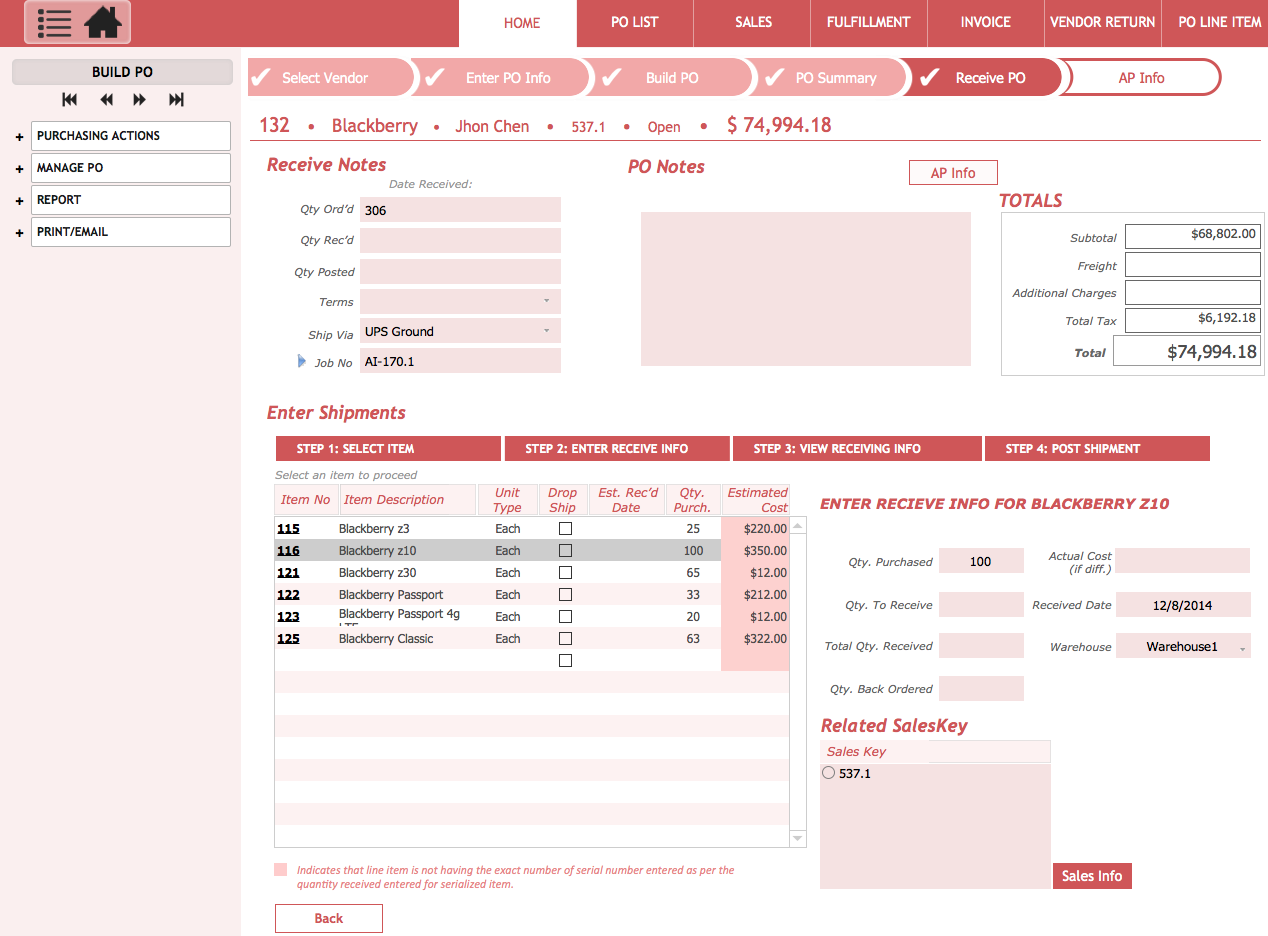Go to home via house icon
Viewport: 1268px width, 936px height.
[103, 22]
